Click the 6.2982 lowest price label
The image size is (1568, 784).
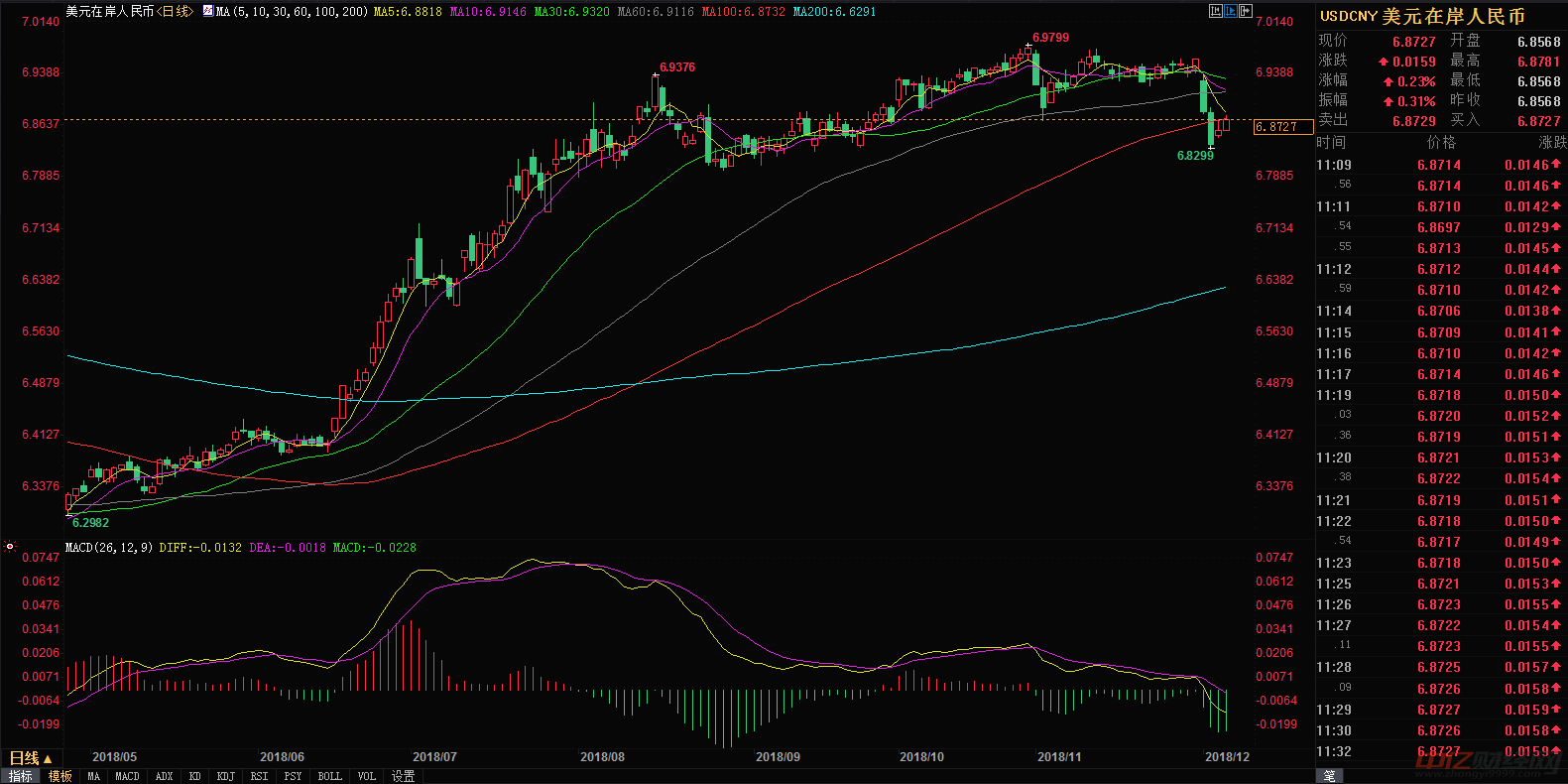pyautogui.click(x=90, y=523)
